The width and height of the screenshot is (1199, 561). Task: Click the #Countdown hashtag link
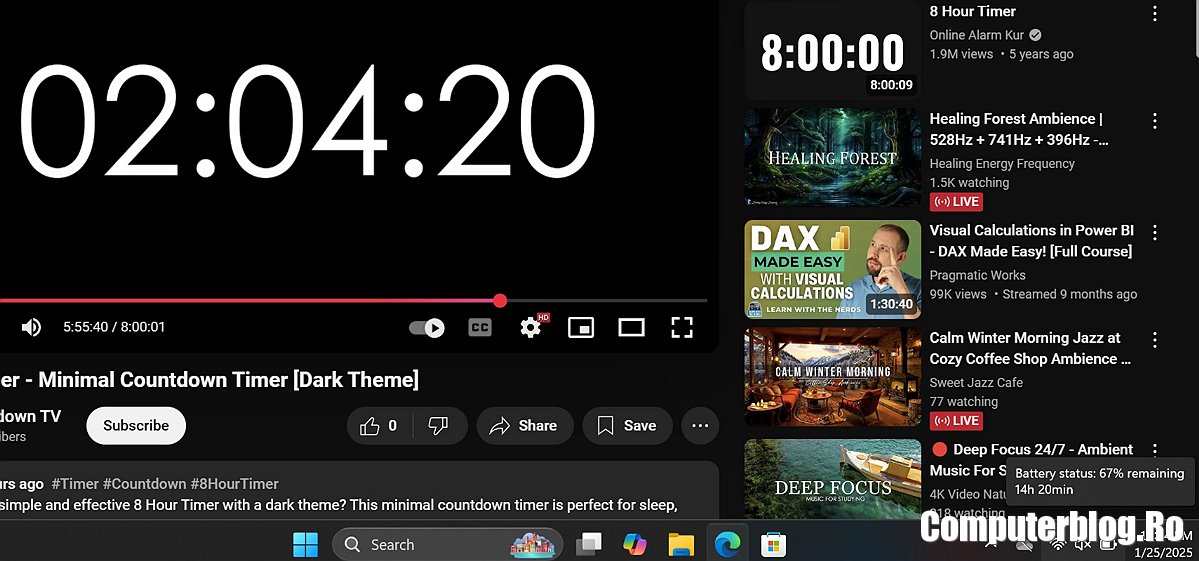point(144,483)
